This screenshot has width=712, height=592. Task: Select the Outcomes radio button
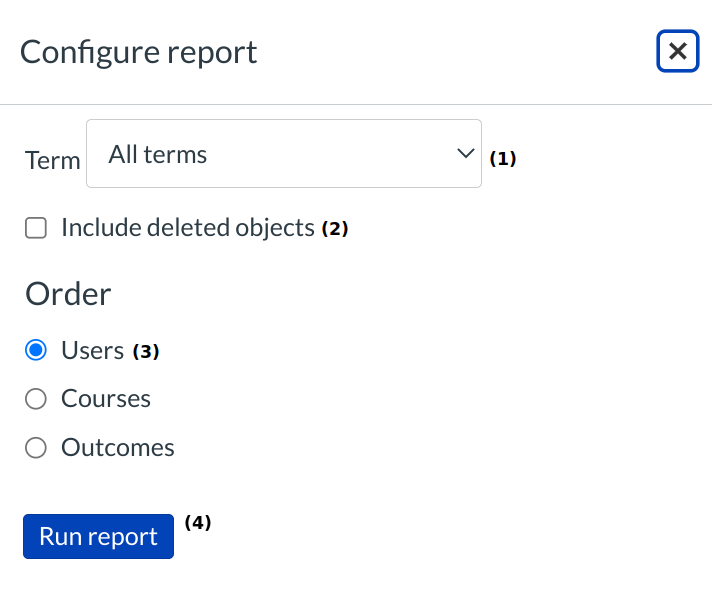point(36,448)
